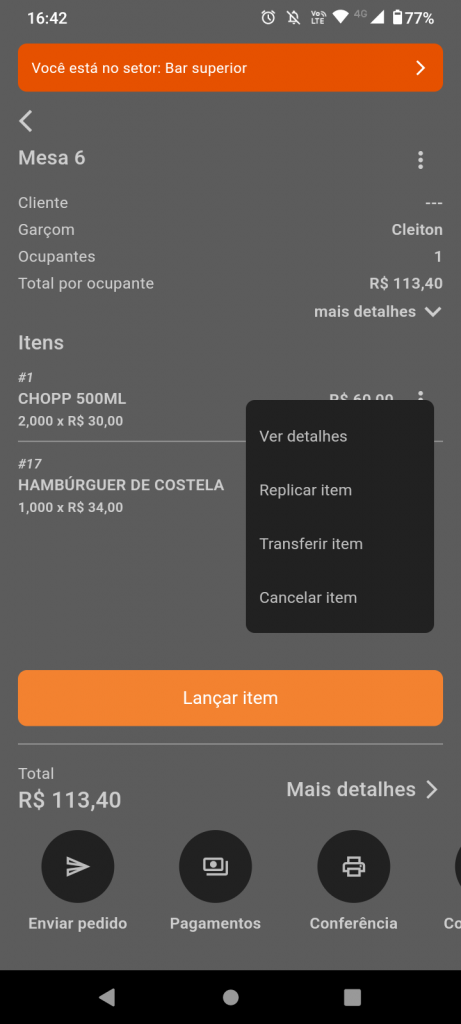
Task: Open Mesa 6 three-dot options menu
Action: [x=421, y=160]
